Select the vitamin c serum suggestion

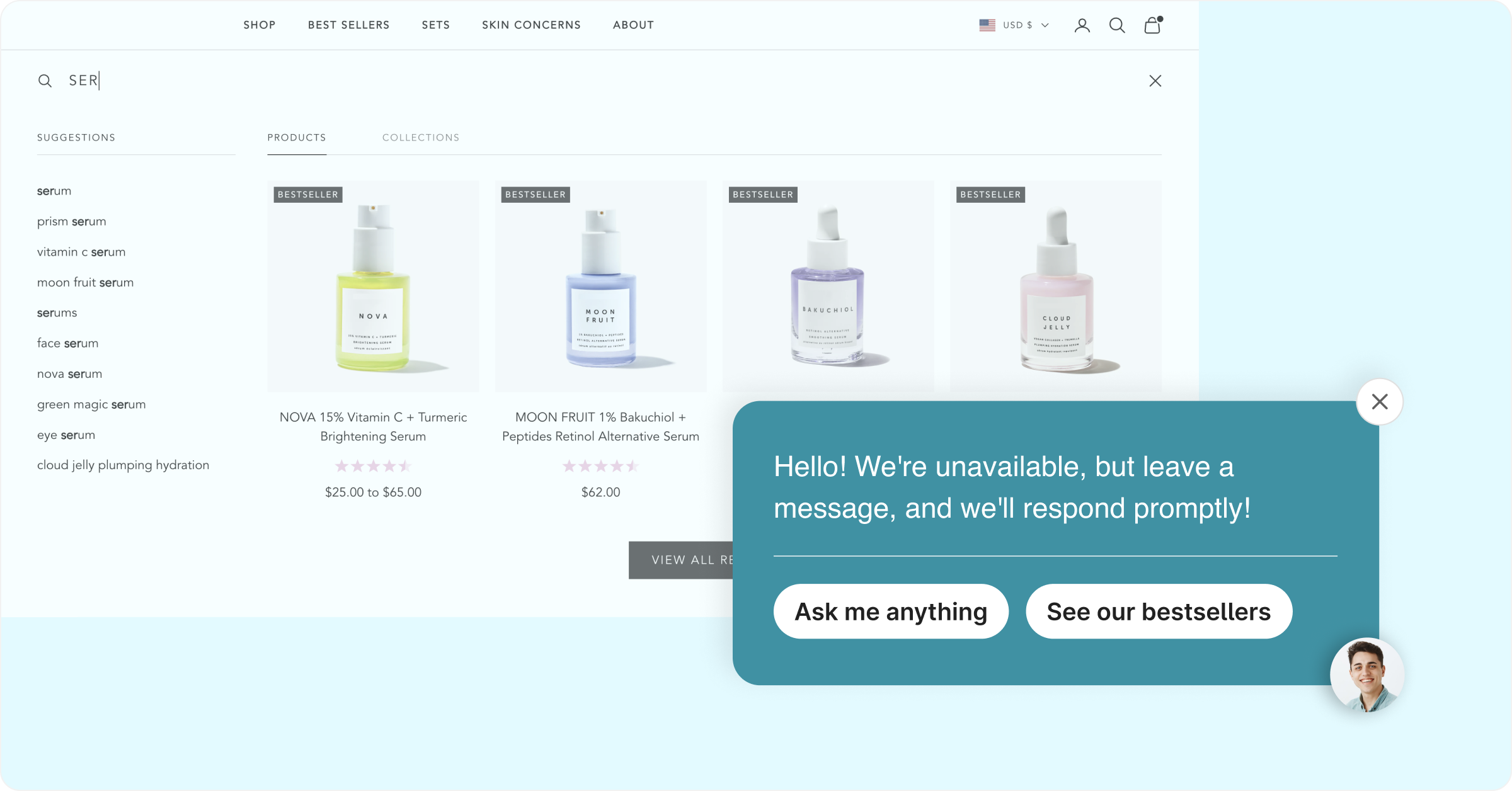click(81, 251)
